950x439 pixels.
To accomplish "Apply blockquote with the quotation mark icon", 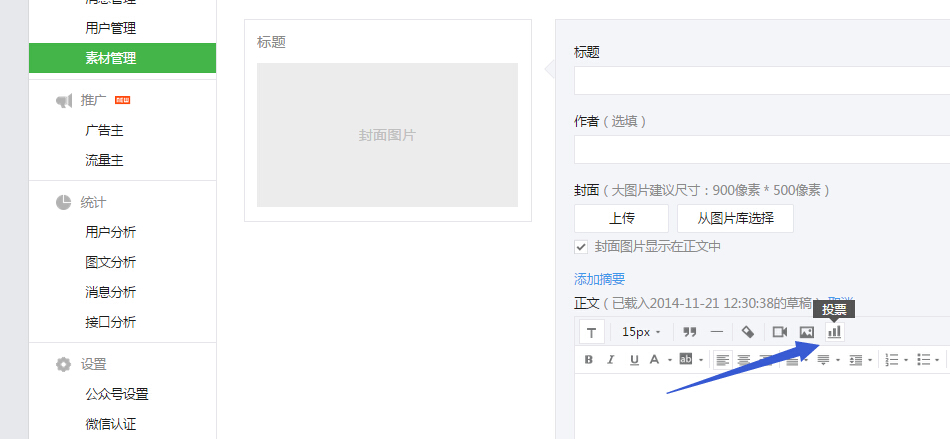I will (x=689, y=331).
